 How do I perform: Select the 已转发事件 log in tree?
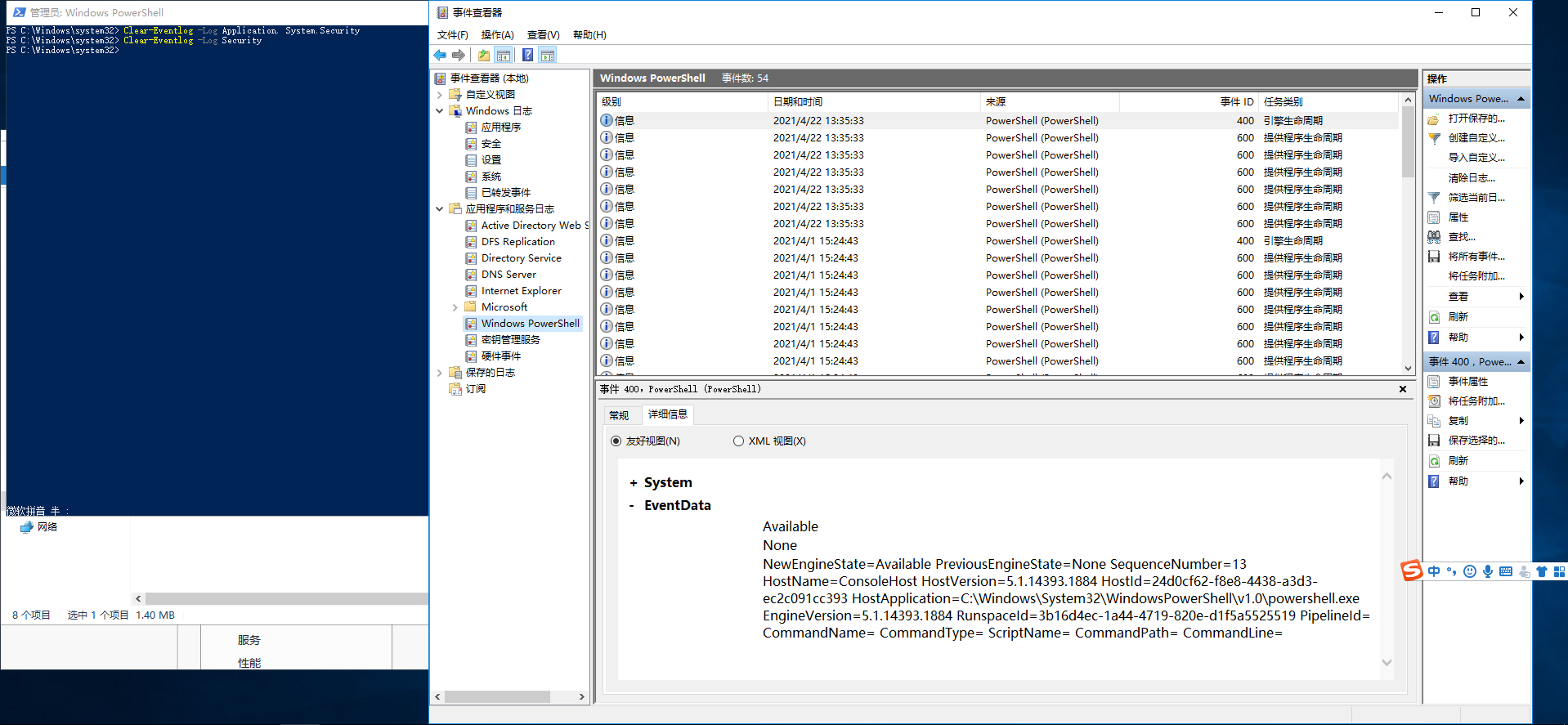(506, 193)
